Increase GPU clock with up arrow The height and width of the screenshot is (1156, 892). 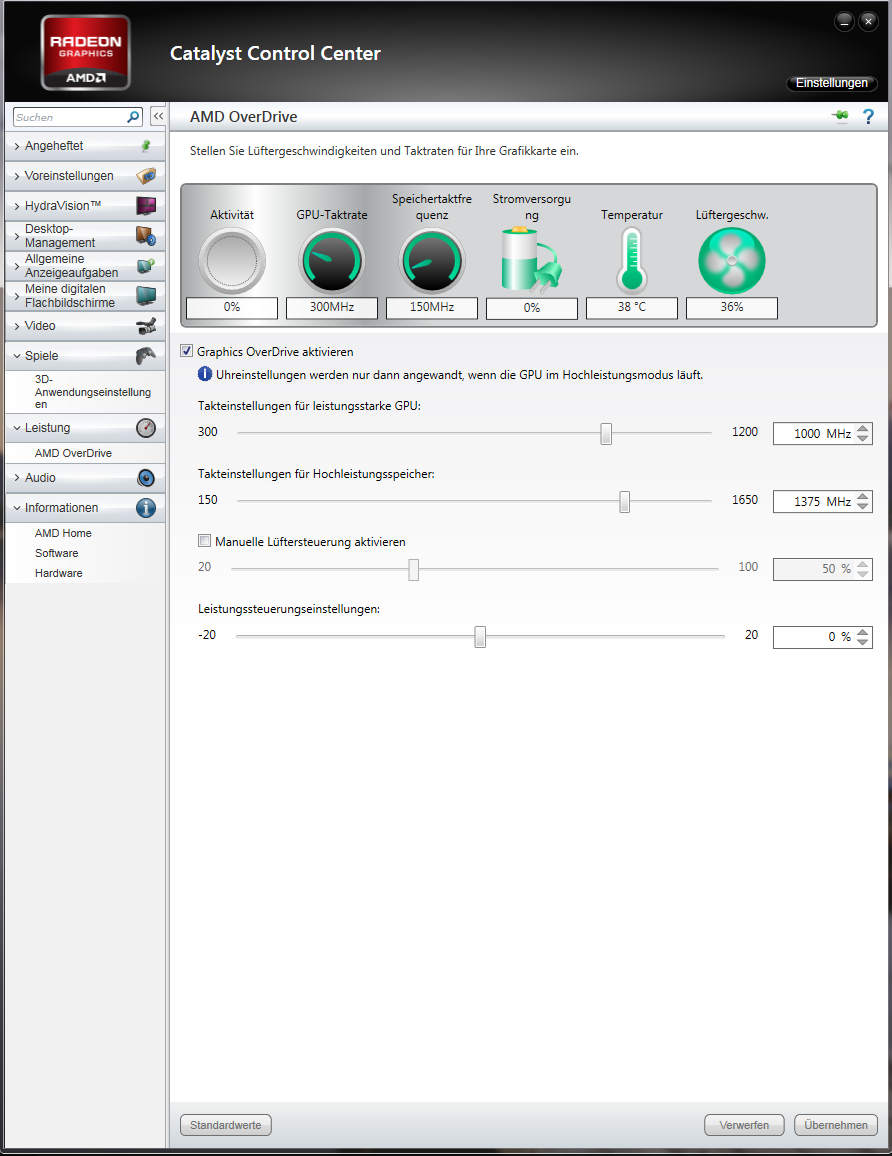pyautogui.click(x=863, y=428)
